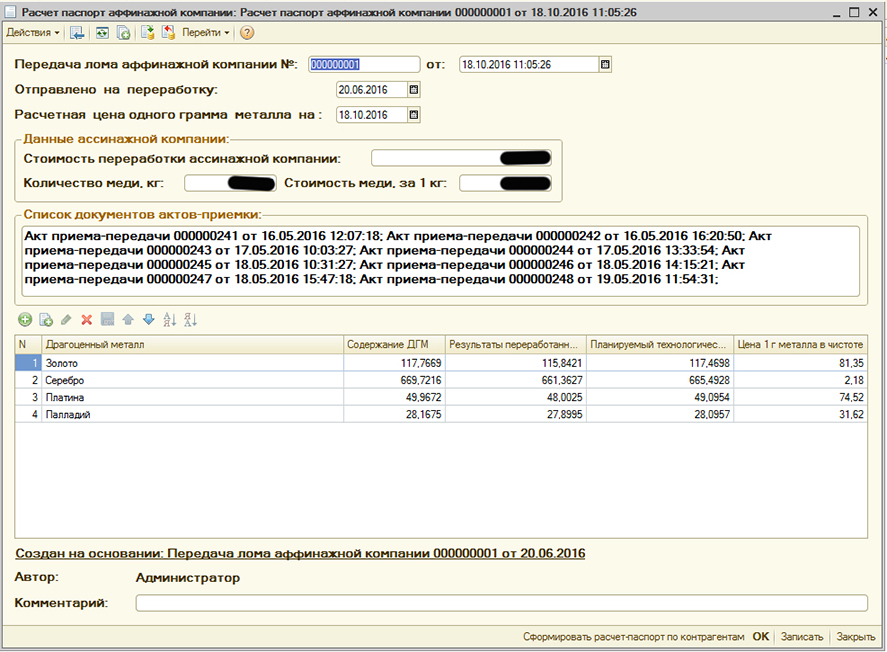This screenshot has height=652, width=887.
Task: Open the Действия menu
Action: coord(32,33)
